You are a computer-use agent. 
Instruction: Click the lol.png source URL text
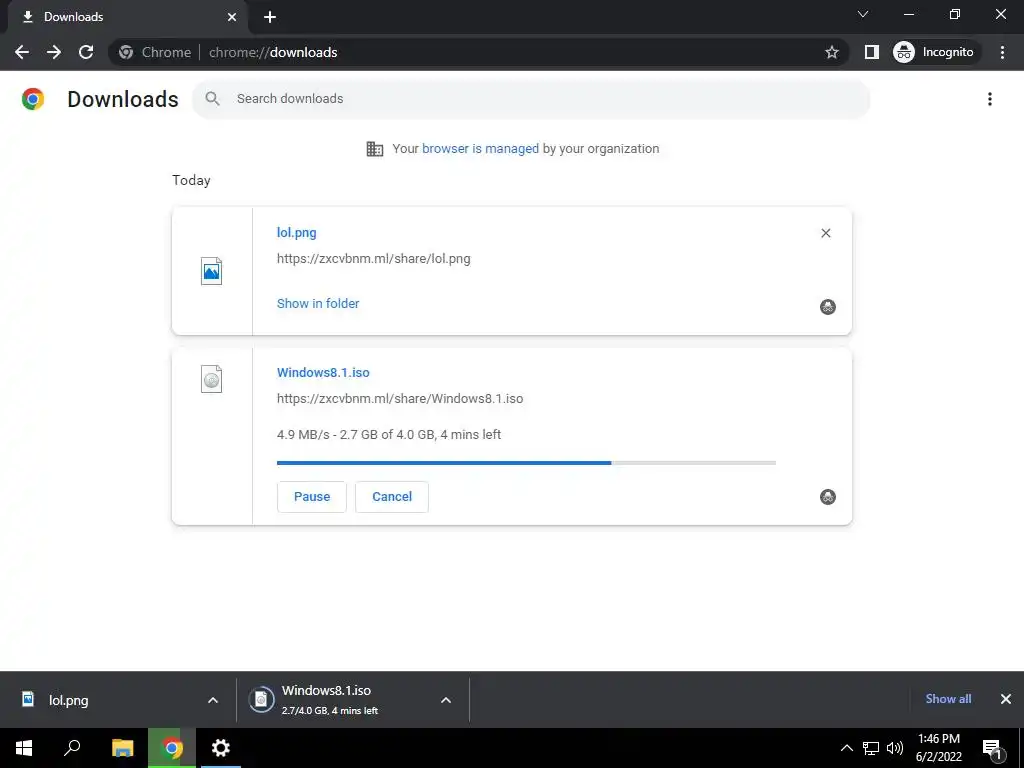(x=374, y=259)
